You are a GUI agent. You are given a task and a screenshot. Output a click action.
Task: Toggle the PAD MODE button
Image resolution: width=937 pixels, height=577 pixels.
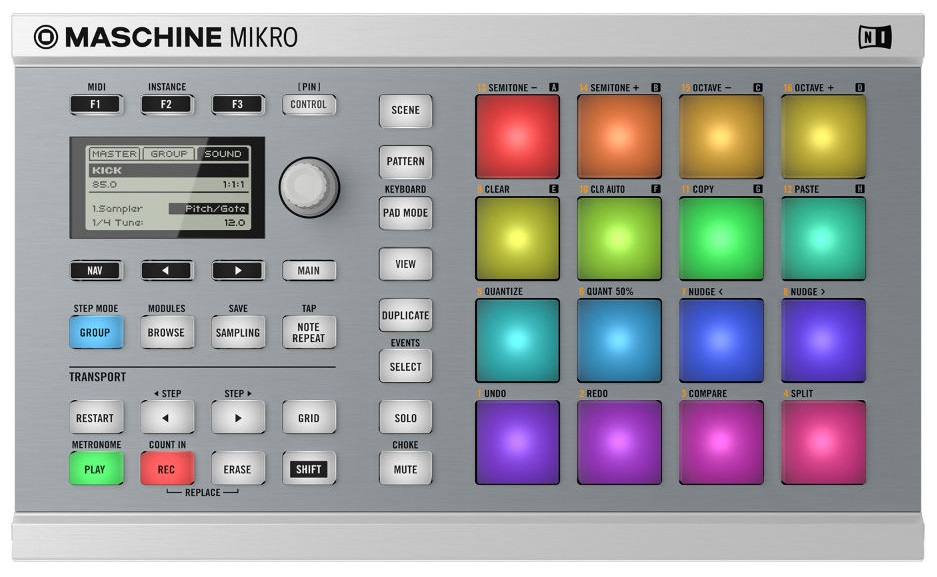(x=405, y=213)
